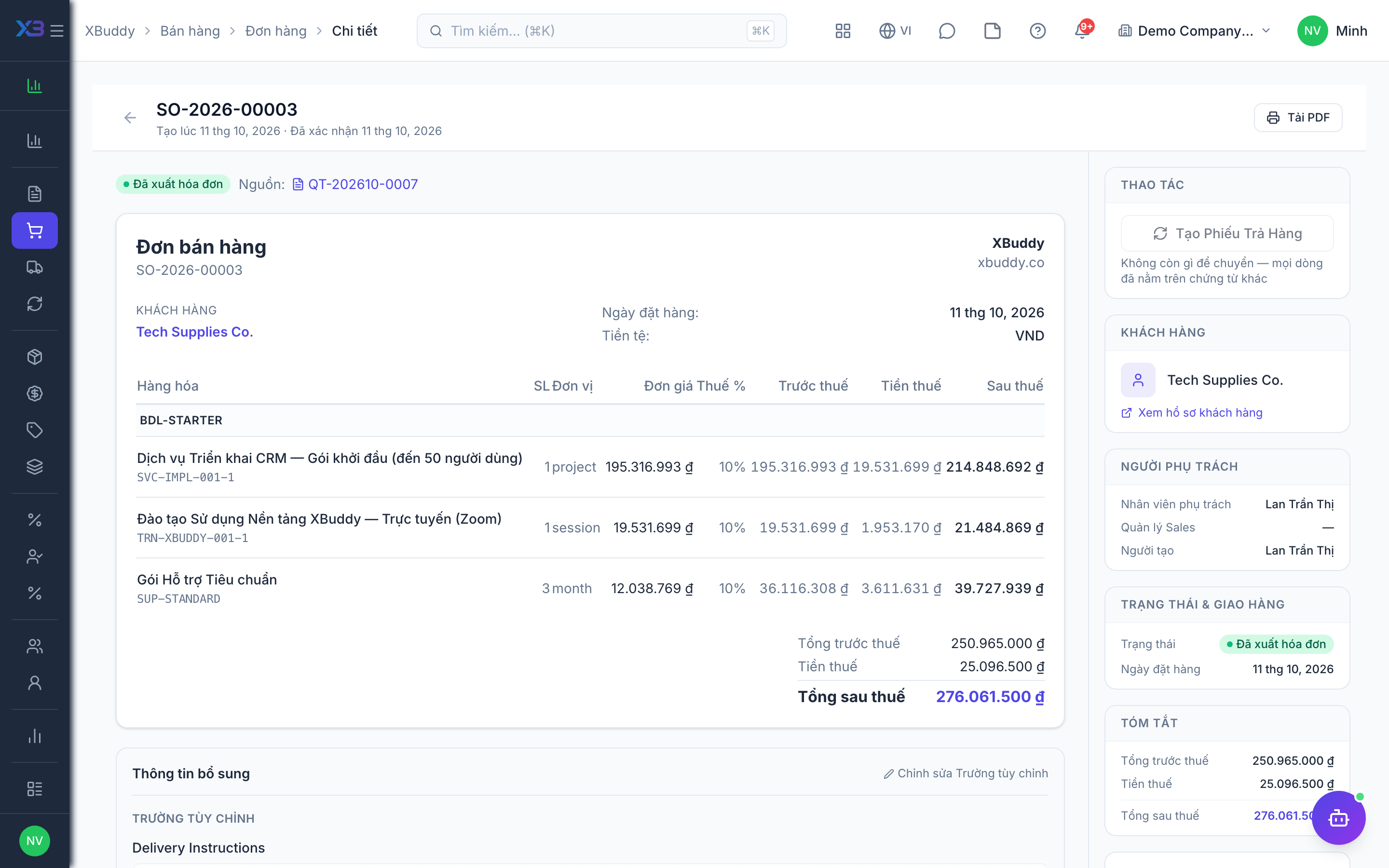The height and width of the screenshot is (868, 1389).
Task: Open the apps grid icon
Action: pyautogui.click(x=843, y=30)
